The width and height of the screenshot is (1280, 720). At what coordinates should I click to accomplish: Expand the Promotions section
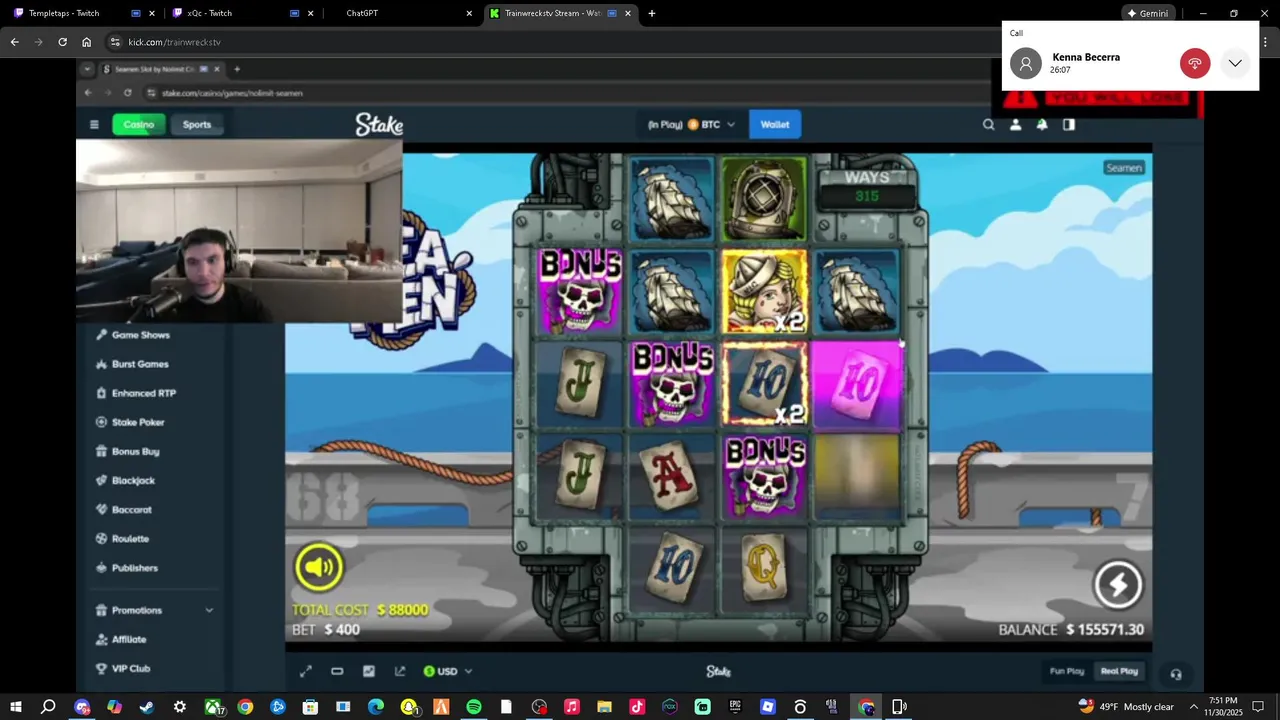pyautogui.click(x=155, y=610)
